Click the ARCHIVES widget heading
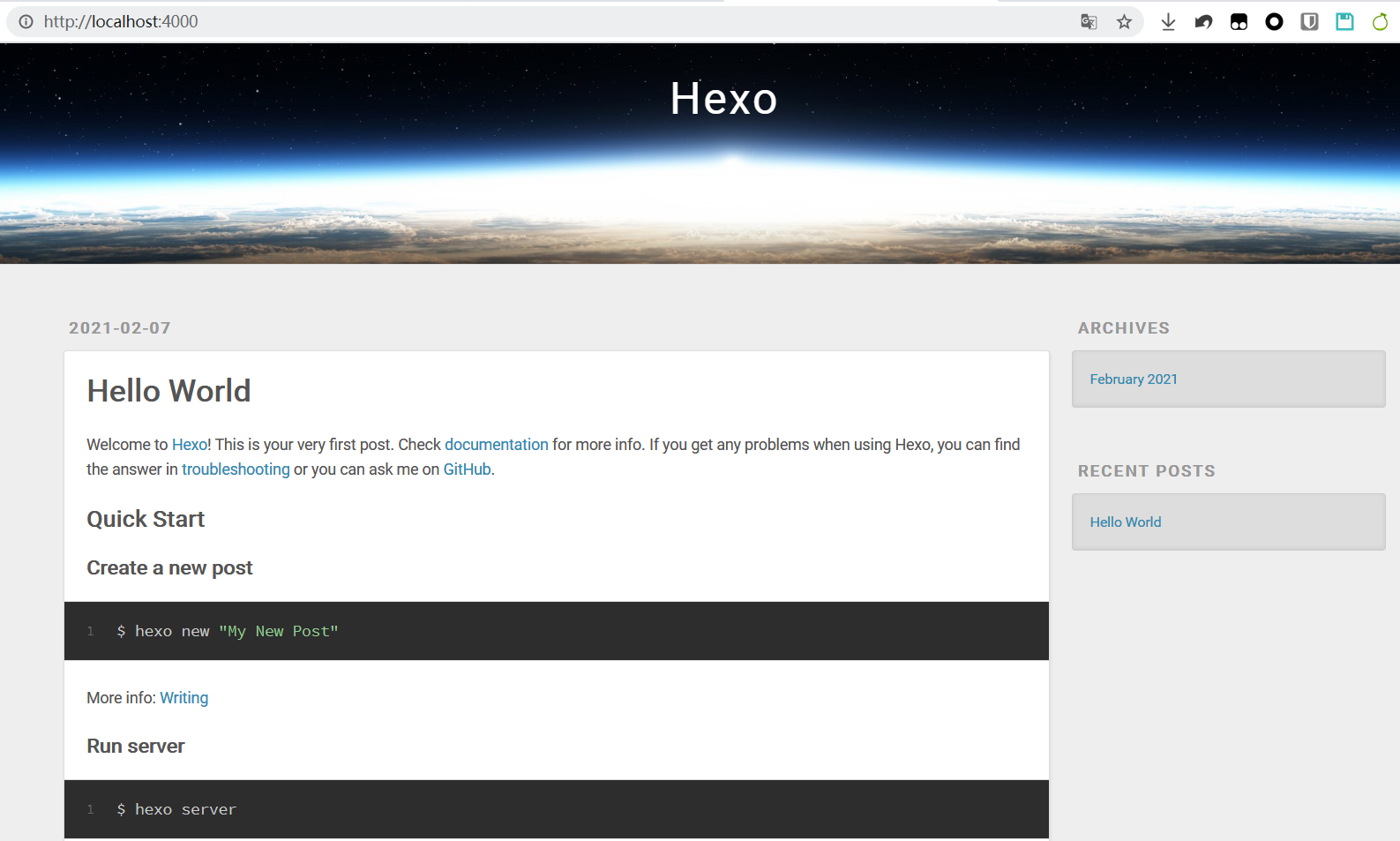The width and height of the screenshot is (1400, 841). pos(1124,328)
